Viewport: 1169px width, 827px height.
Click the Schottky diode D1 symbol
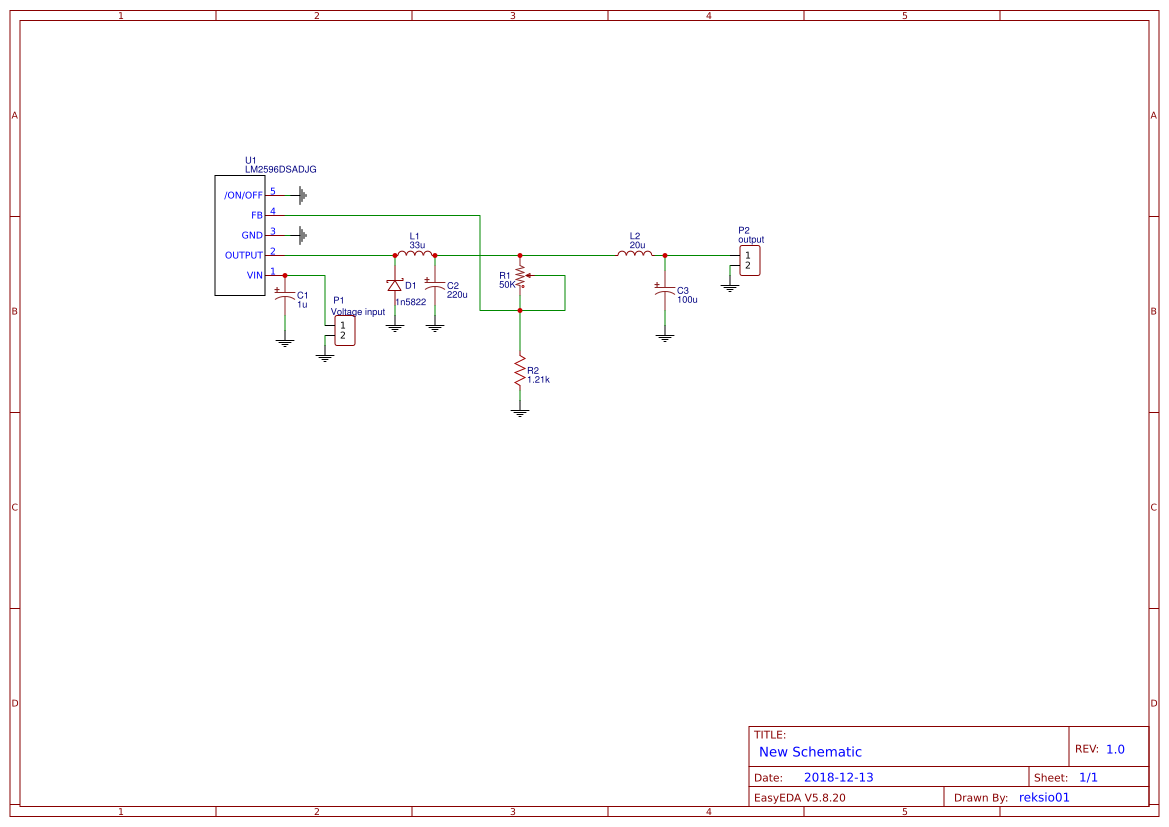pos(395,285)
